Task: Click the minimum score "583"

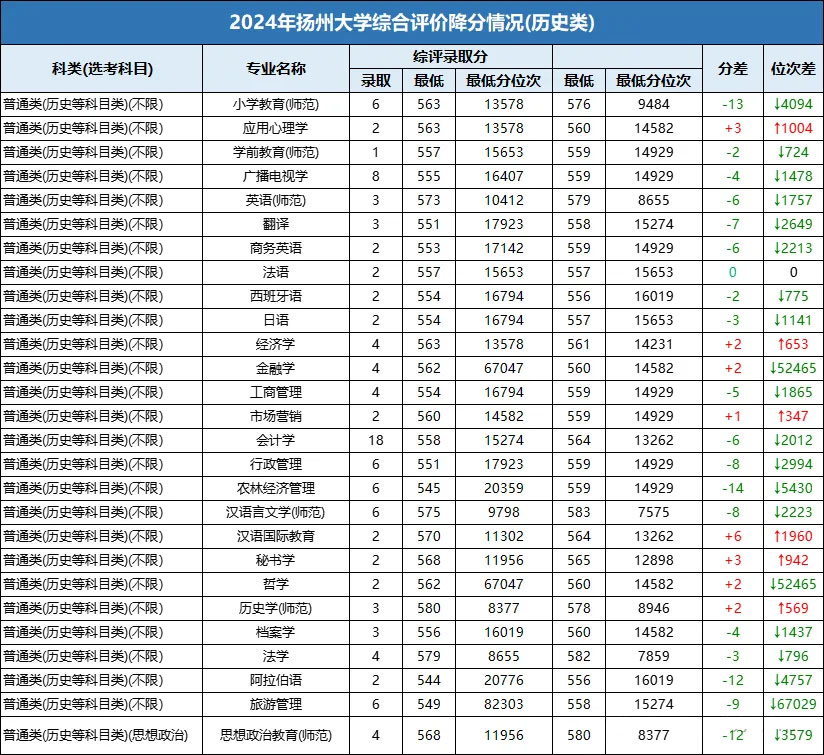Action: tap(579, 512)
